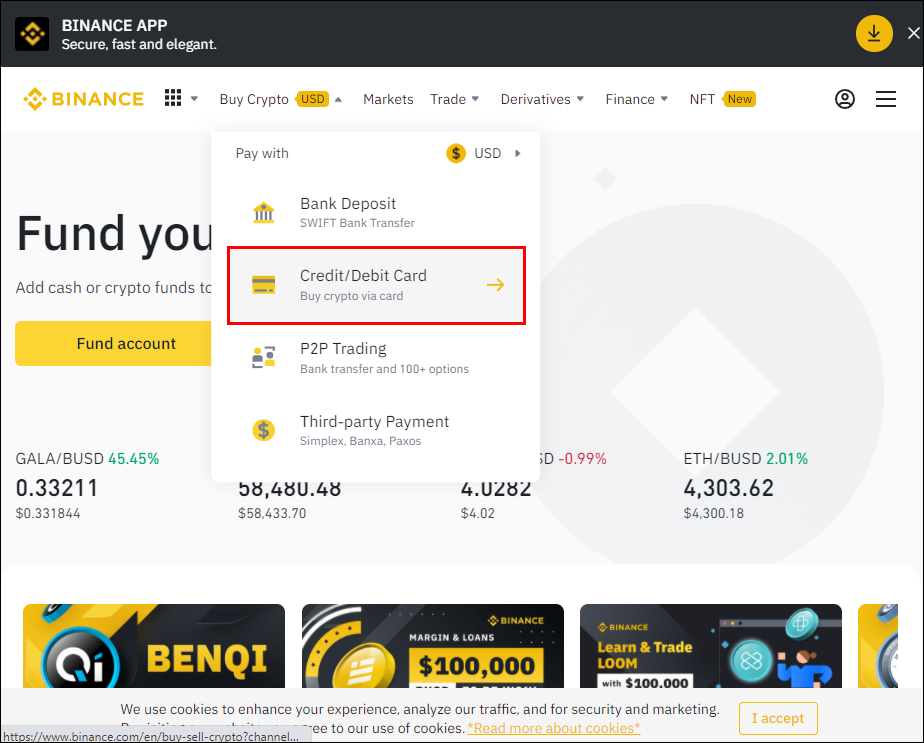Open the Learn & Trade LOOM banner

711,646
